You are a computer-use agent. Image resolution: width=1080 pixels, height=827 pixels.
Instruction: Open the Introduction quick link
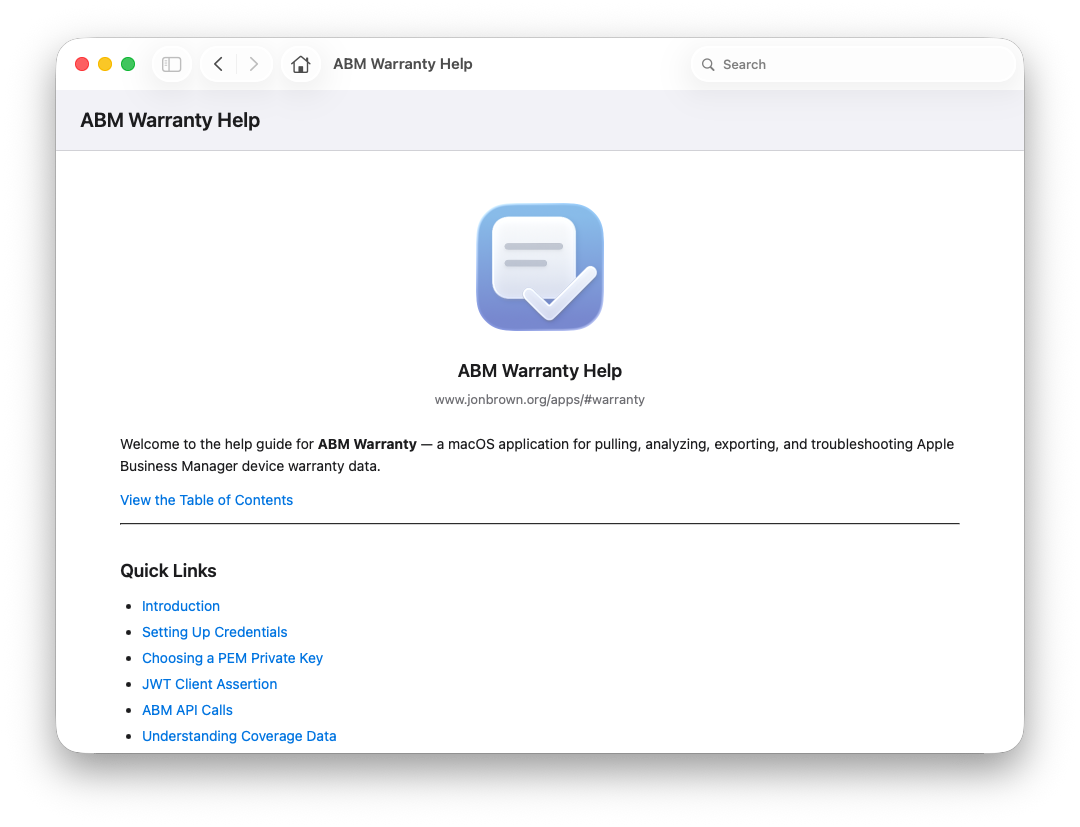click(x=180, y=606)
